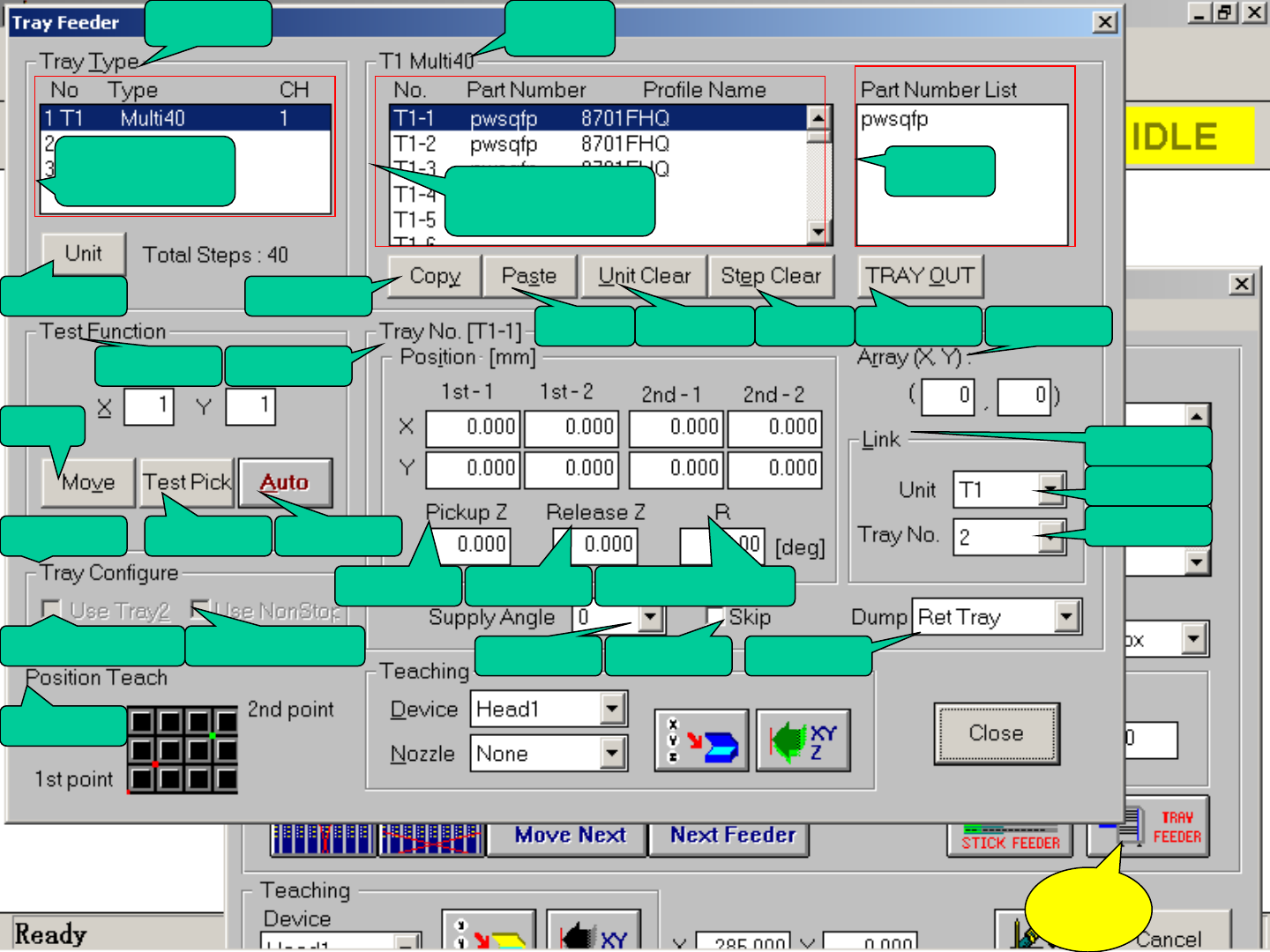Select the T1-1 pwsqfp row

598,118
